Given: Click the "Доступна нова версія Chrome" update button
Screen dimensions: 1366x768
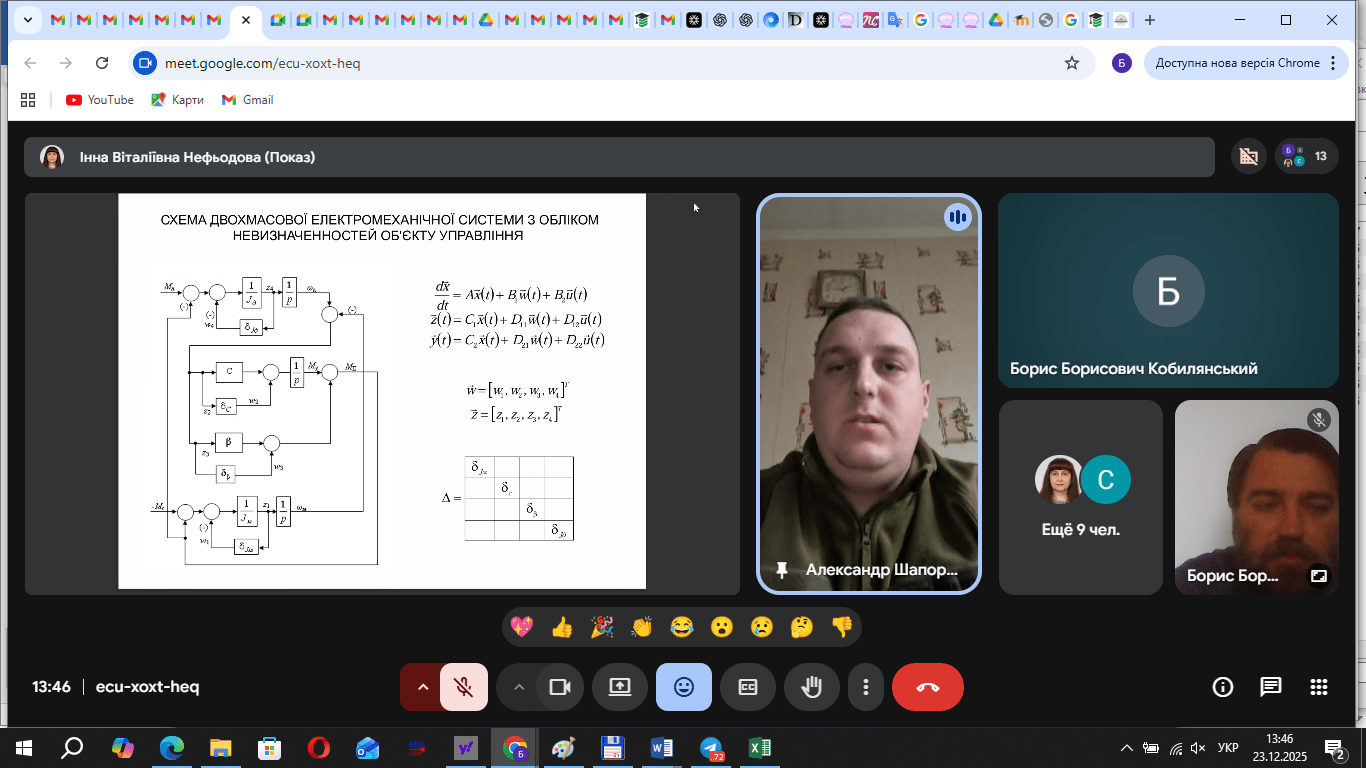Looking at the screenshot, I should (1237, 63).
